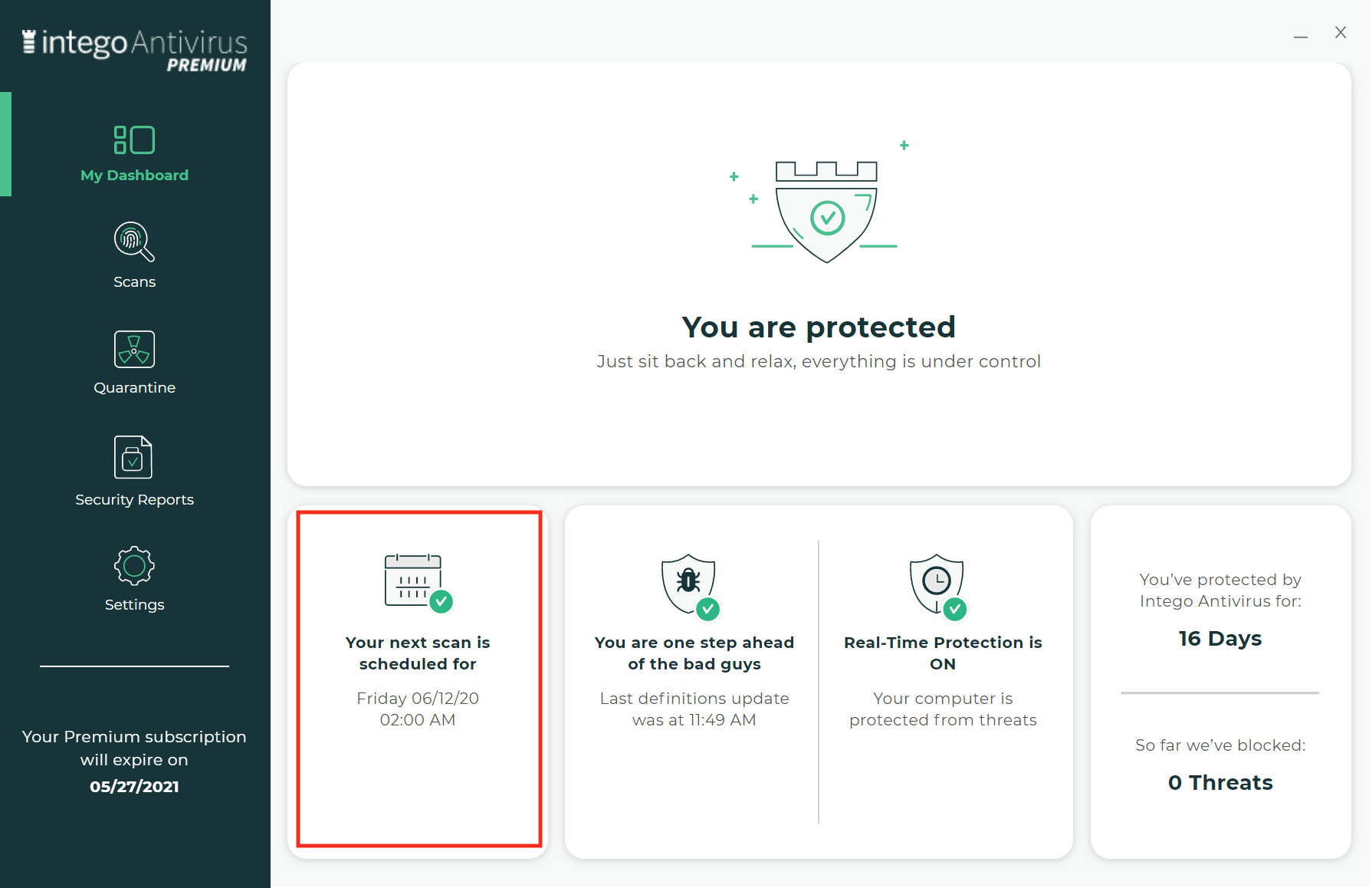This screenshot has height=888, width=1372.
Task: Select the Settings menu label
Action: point(134,604)
